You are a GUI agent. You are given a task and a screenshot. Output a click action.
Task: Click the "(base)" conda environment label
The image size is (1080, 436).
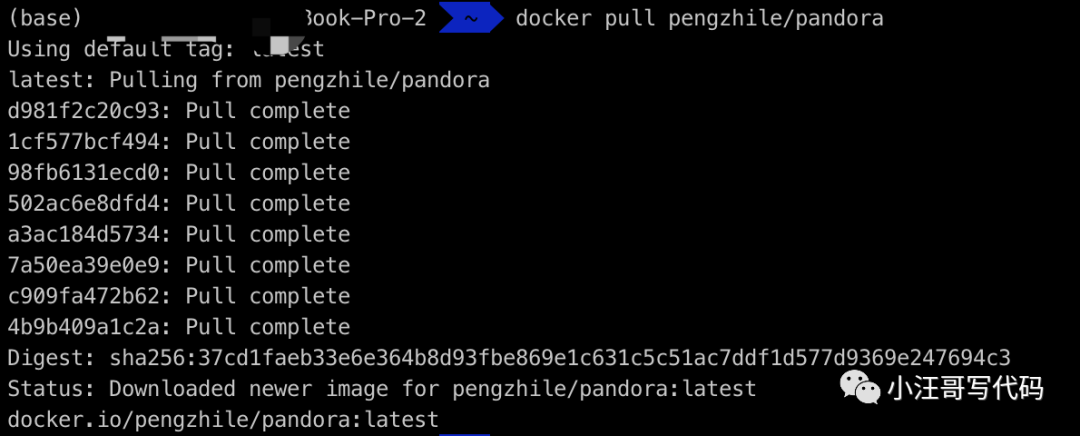[x=45, y=18]
